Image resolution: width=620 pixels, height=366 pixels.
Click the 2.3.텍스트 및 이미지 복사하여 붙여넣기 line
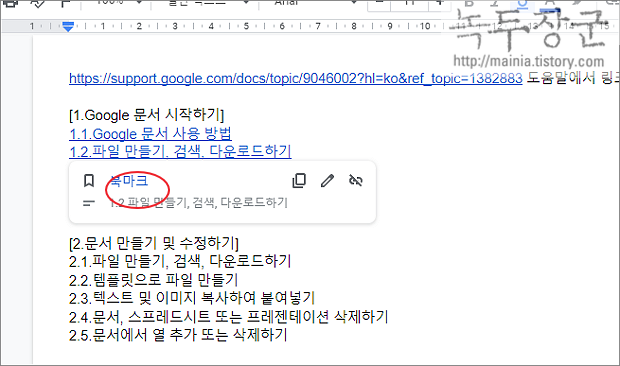pyautogui.click(x=192, y=298)
